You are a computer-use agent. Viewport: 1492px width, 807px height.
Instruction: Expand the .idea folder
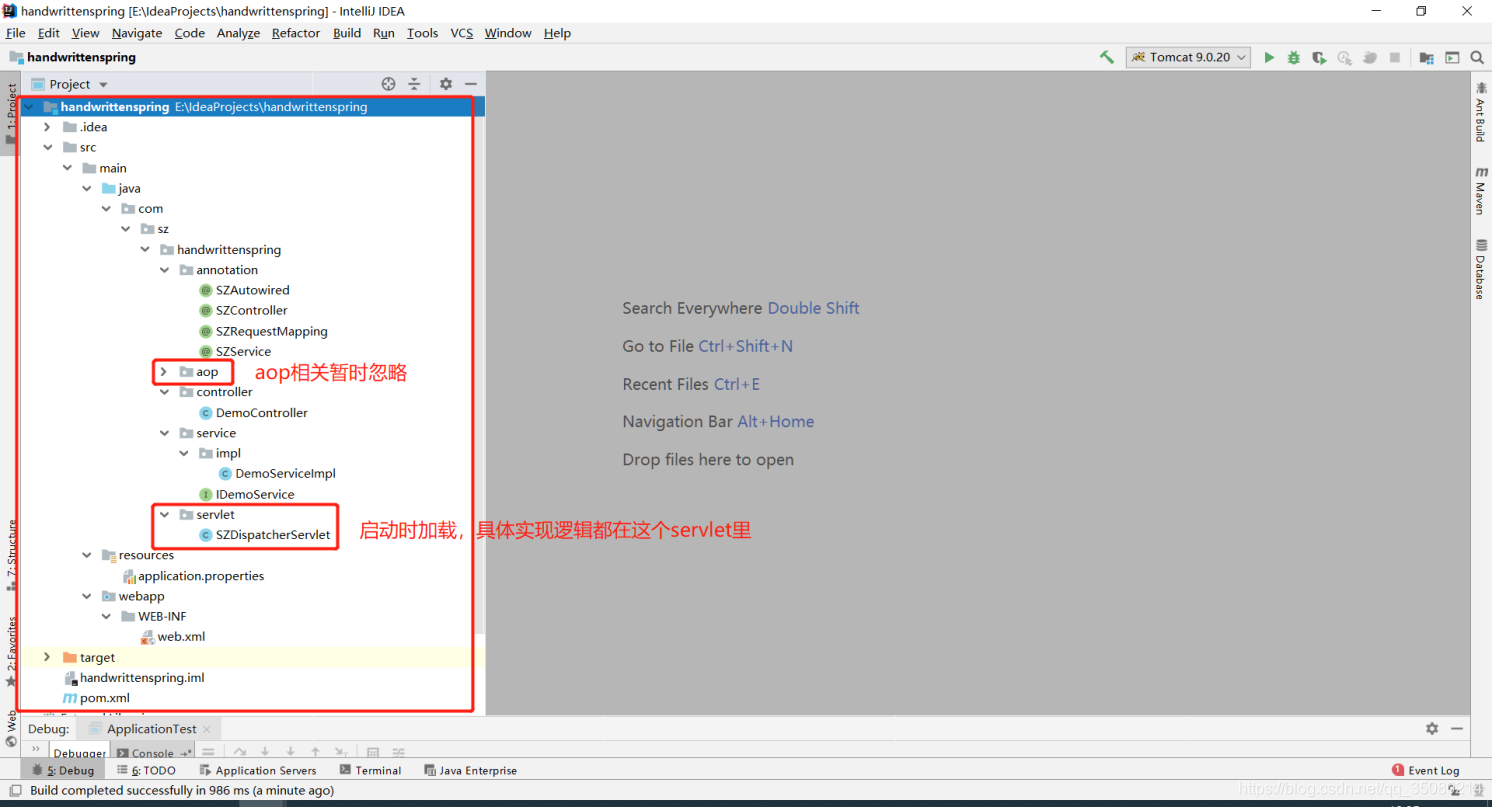pyautogui.click(x=47, y=127)
